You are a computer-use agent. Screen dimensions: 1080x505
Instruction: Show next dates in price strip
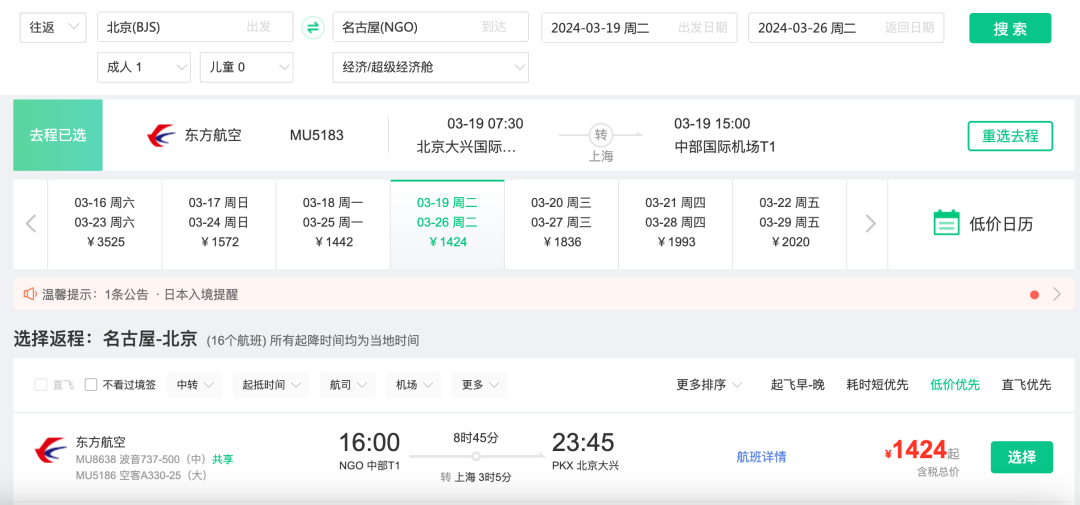870,224
